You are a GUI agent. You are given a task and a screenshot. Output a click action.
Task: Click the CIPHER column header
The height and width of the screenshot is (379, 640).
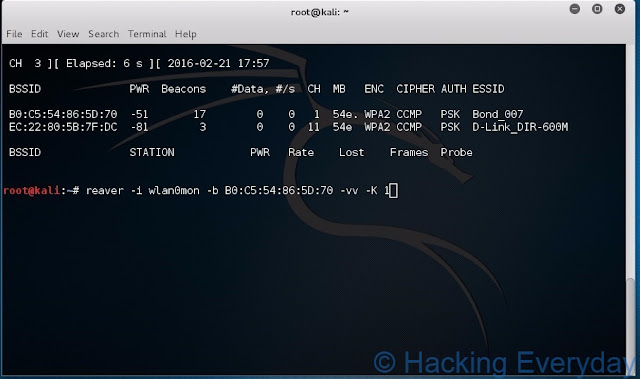(416, 89)
